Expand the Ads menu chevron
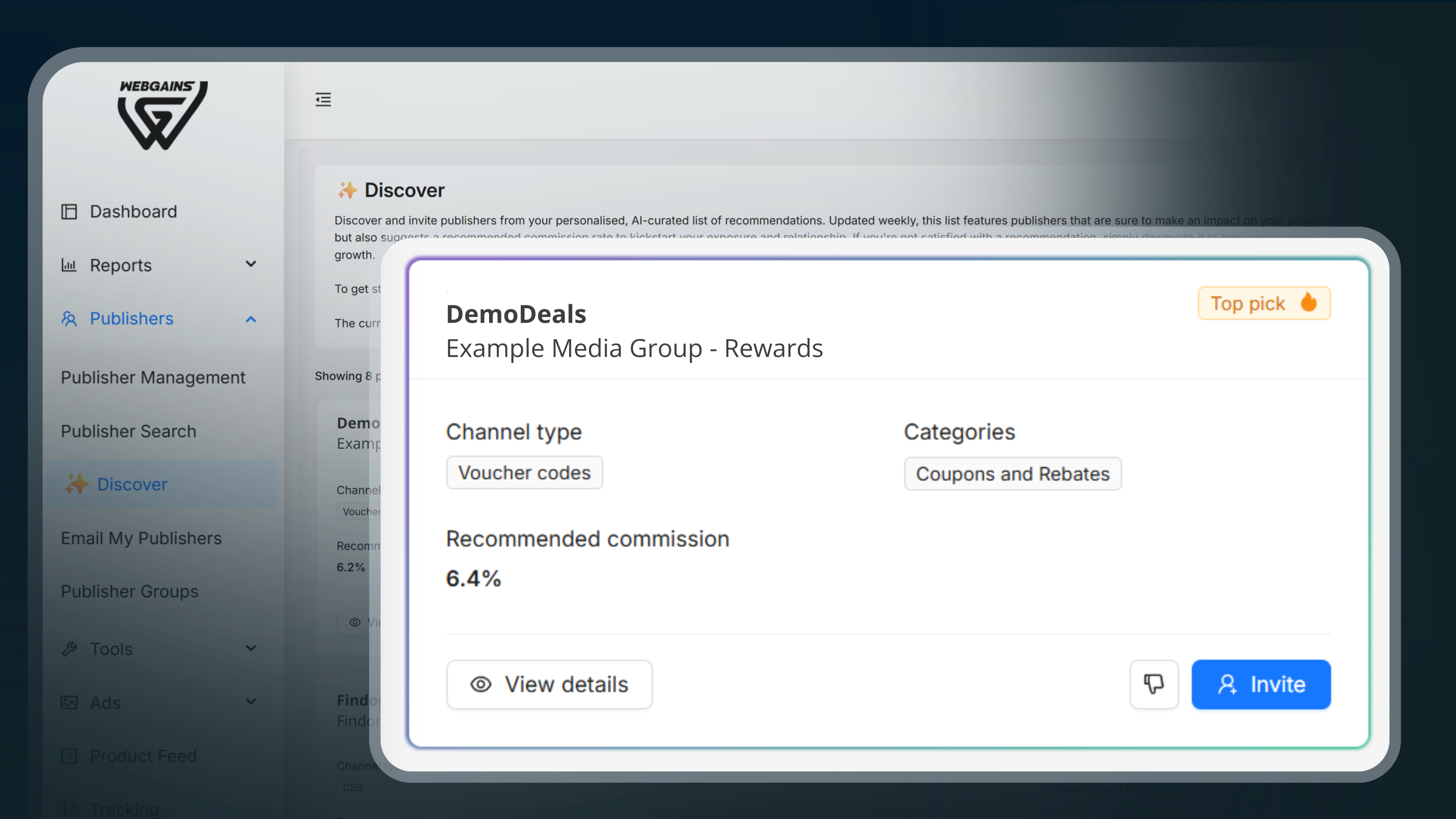 point(251,702)
